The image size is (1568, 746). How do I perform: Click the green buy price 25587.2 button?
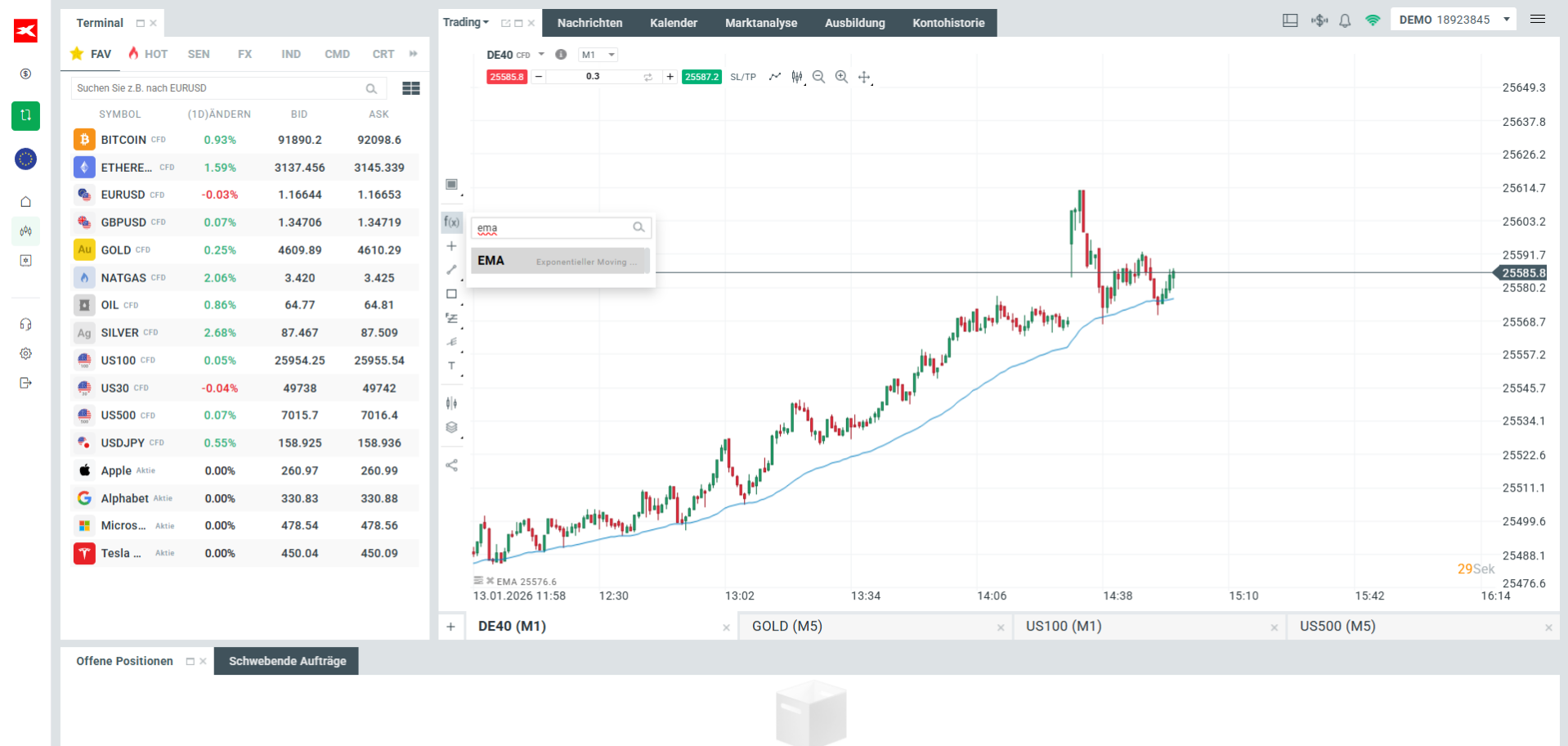coord(702,77)
